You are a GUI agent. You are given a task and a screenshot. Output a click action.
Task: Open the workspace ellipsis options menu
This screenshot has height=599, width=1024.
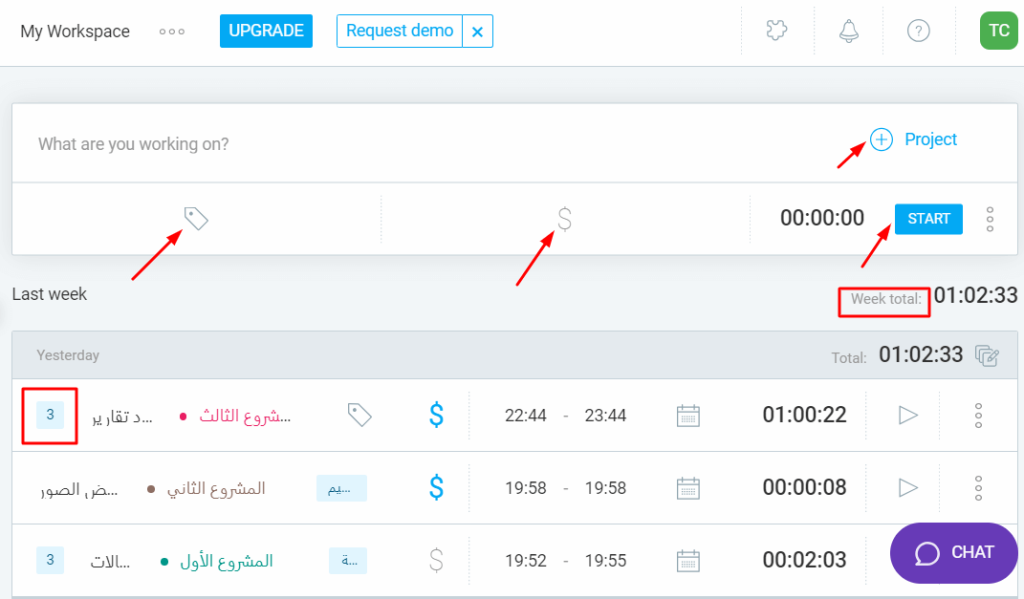coord(171,31)
